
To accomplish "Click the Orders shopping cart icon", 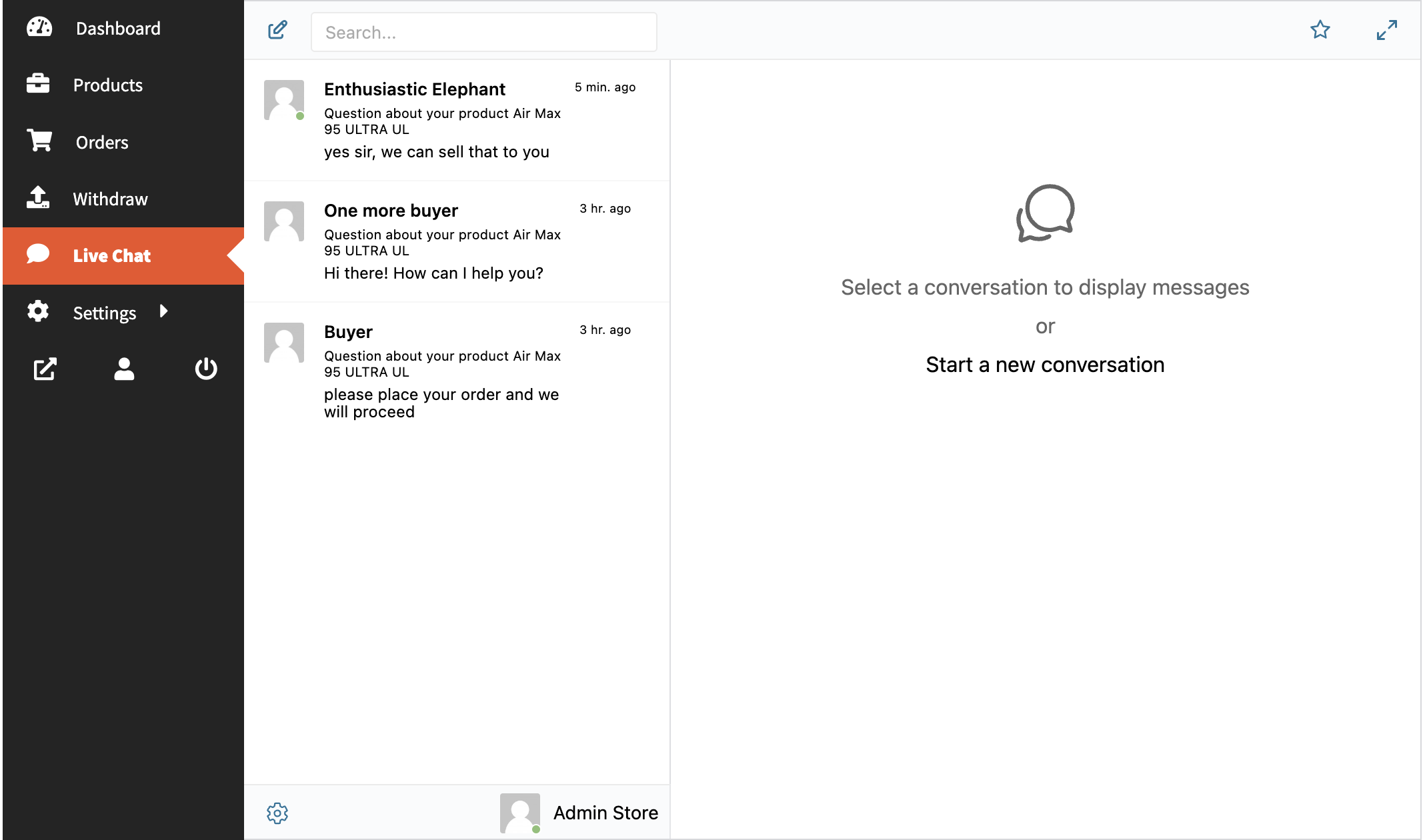I will point(39,141).
